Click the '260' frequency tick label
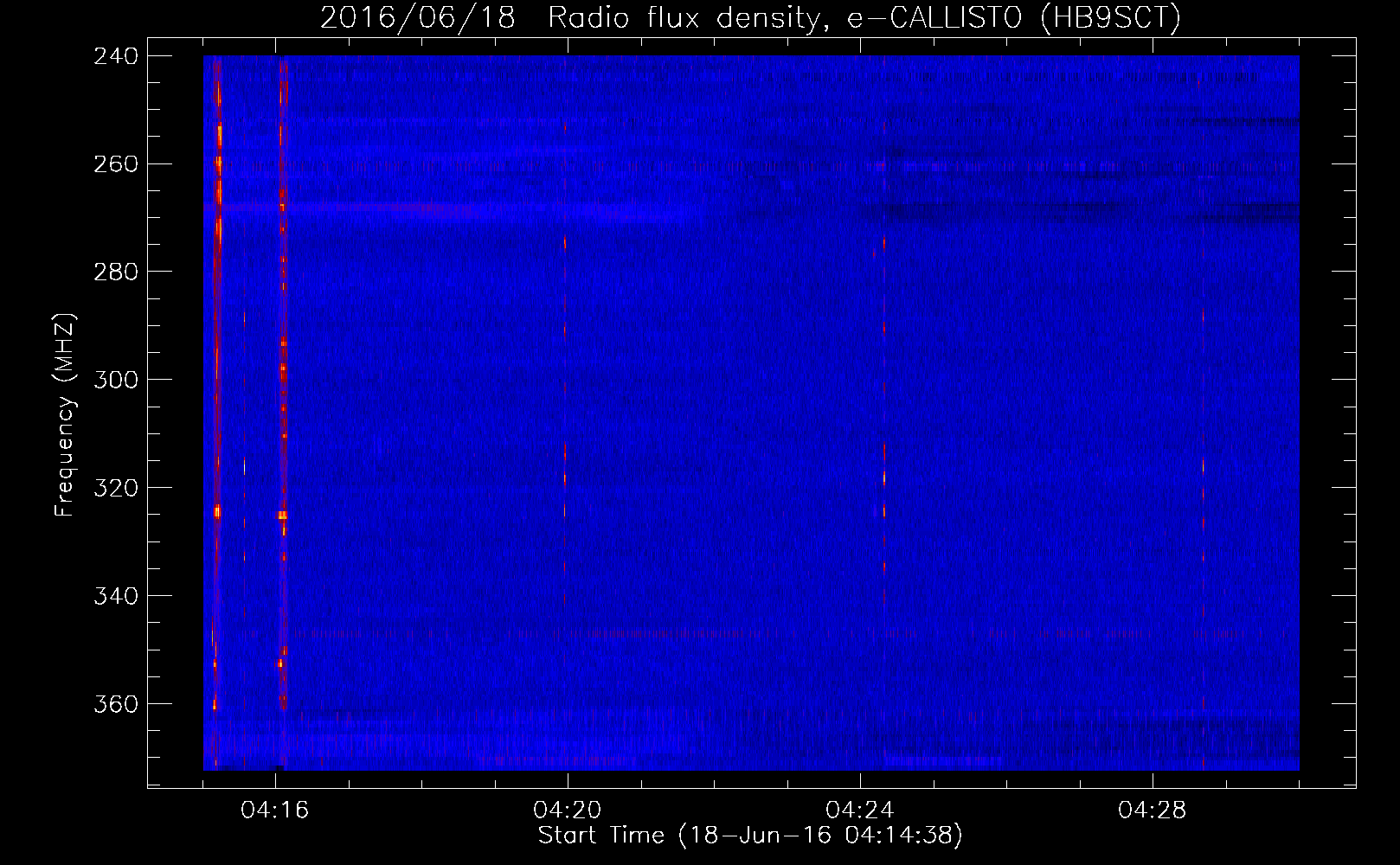The width and height of the screenshot is (1400, 865). pos(116,164)
